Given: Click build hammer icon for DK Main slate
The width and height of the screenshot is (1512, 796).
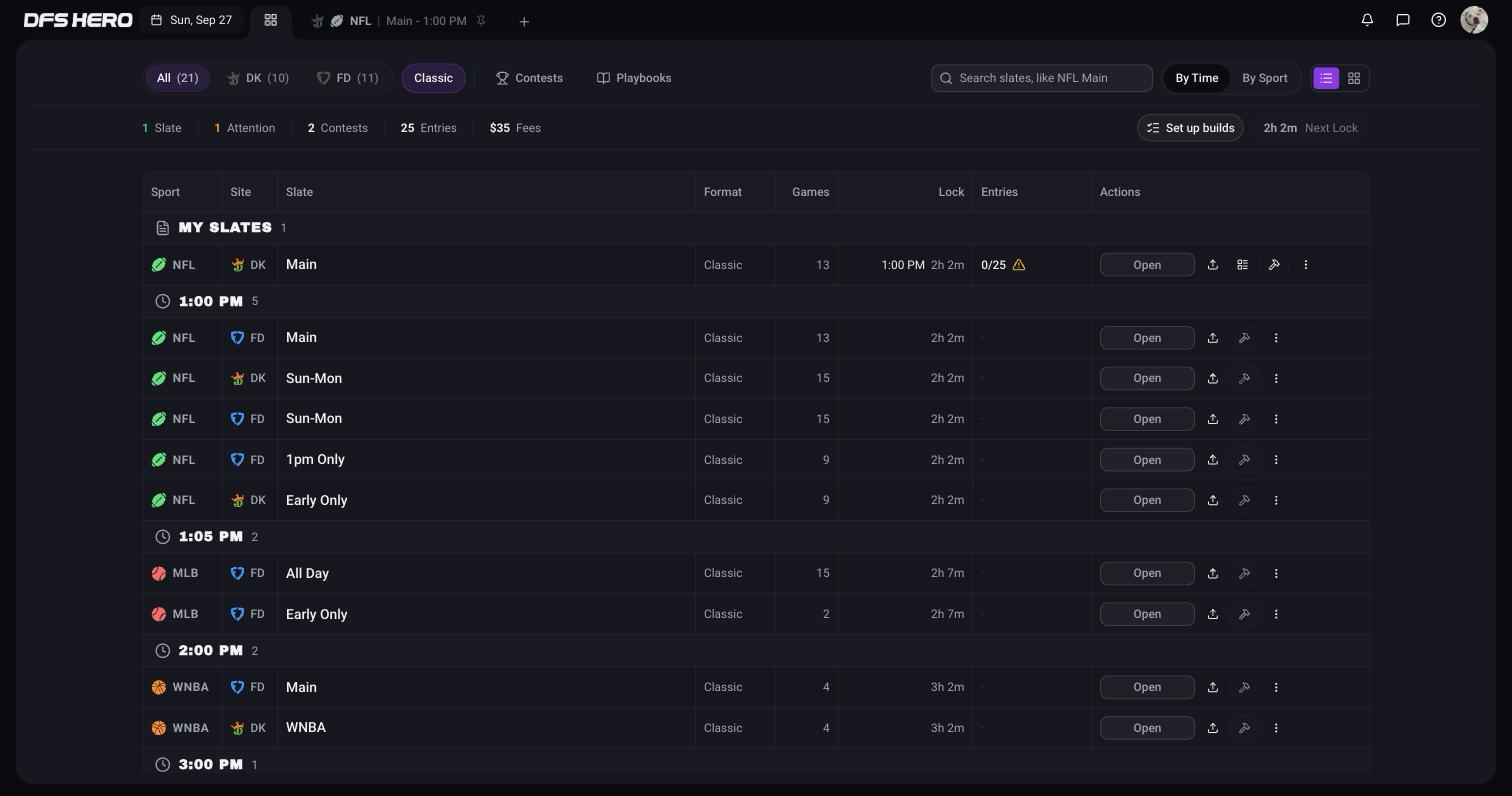Looking at the screenshot, I should 1274,265.
